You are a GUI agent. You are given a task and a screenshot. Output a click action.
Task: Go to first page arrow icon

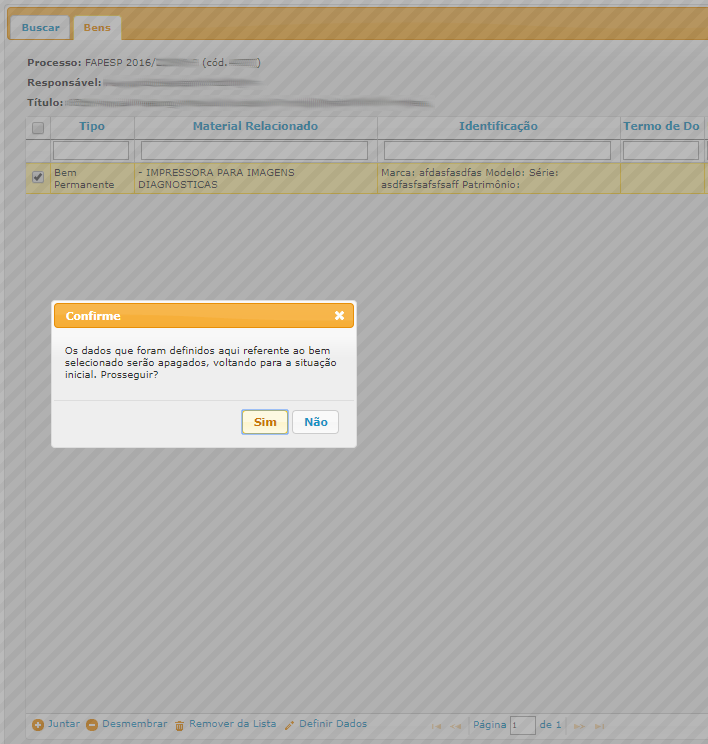437,726
